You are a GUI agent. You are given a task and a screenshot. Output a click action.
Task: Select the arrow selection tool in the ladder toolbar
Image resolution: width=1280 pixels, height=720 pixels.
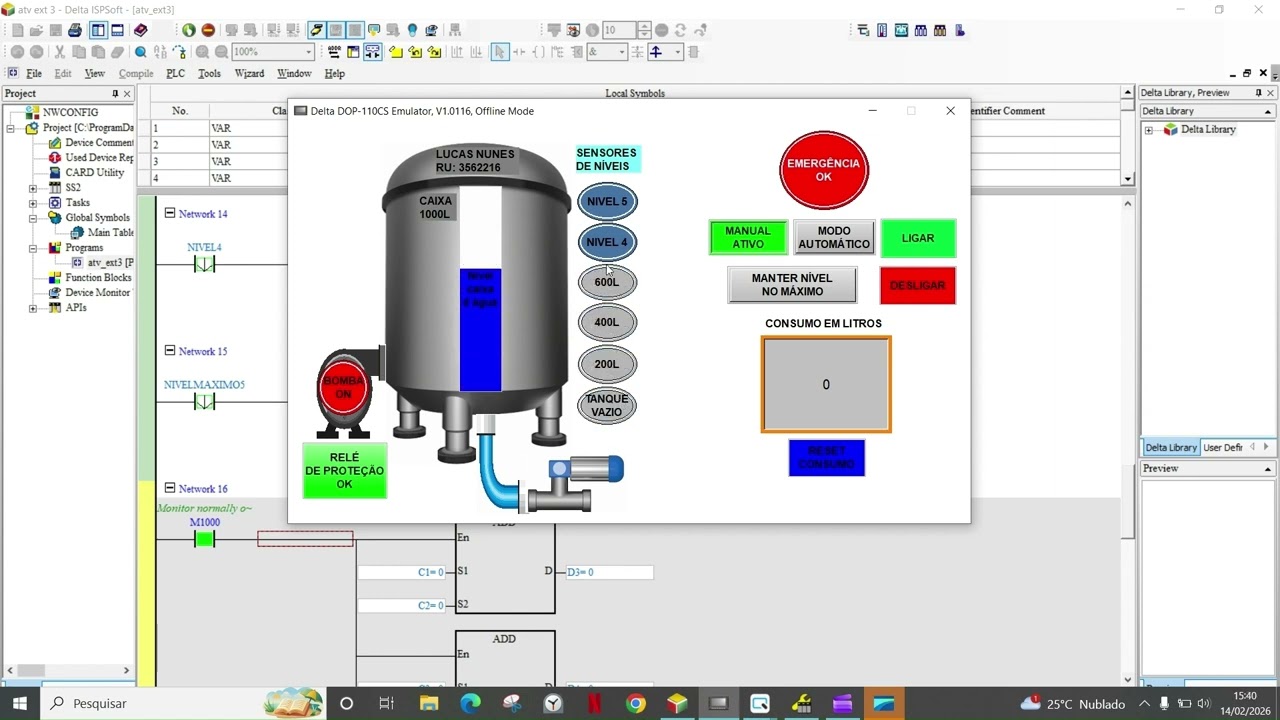pyautogui.click(x=499, y=52)
